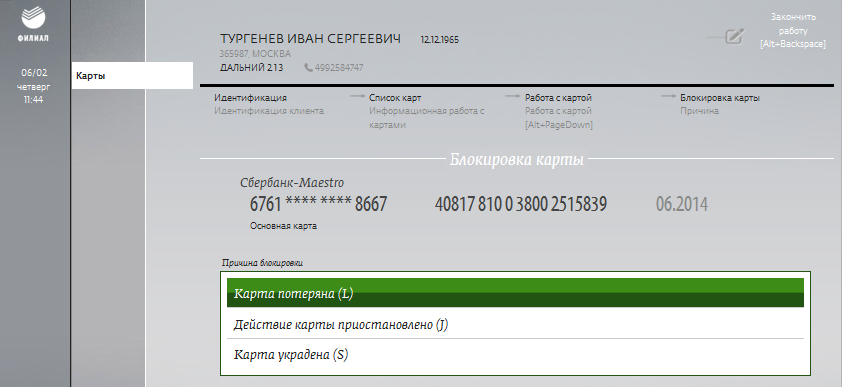
Task: Go to the Идентификация step
Action: [x=250, y=98]
